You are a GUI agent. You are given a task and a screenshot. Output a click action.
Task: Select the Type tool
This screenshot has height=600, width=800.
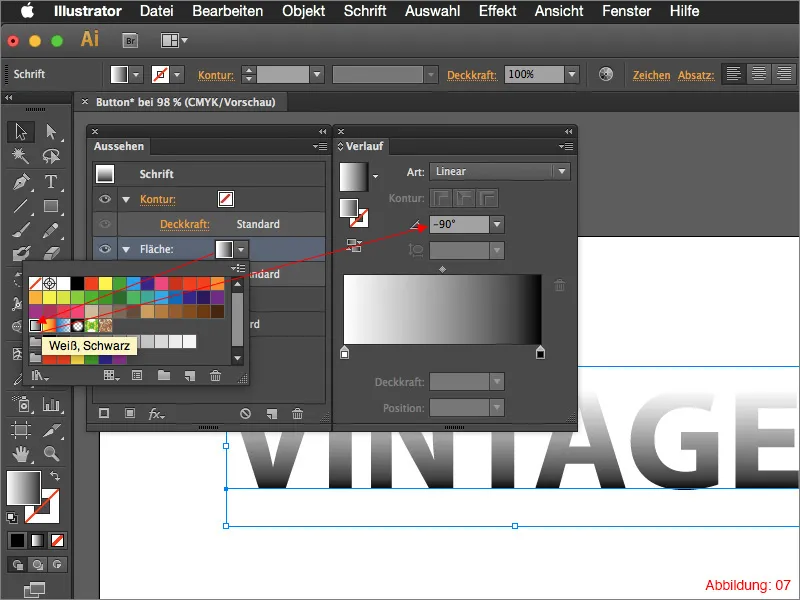51,182
